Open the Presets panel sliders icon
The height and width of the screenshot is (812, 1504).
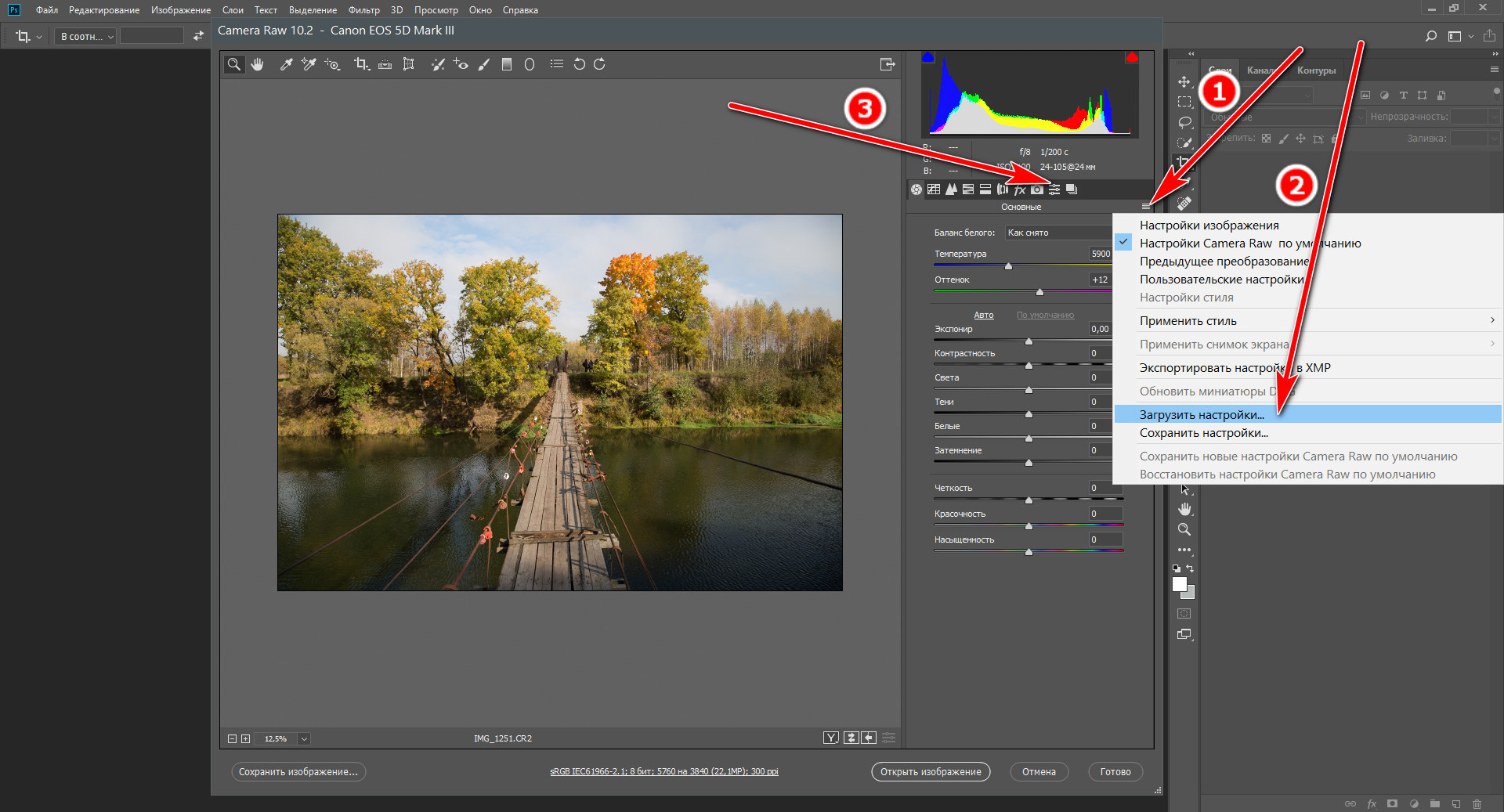[x=1054, y=189]
